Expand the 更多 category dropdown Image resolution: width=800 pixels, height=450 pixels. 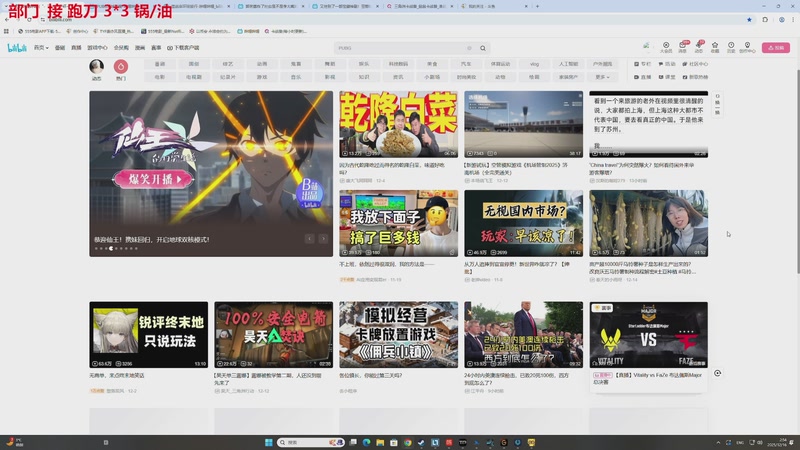(601, 76)
